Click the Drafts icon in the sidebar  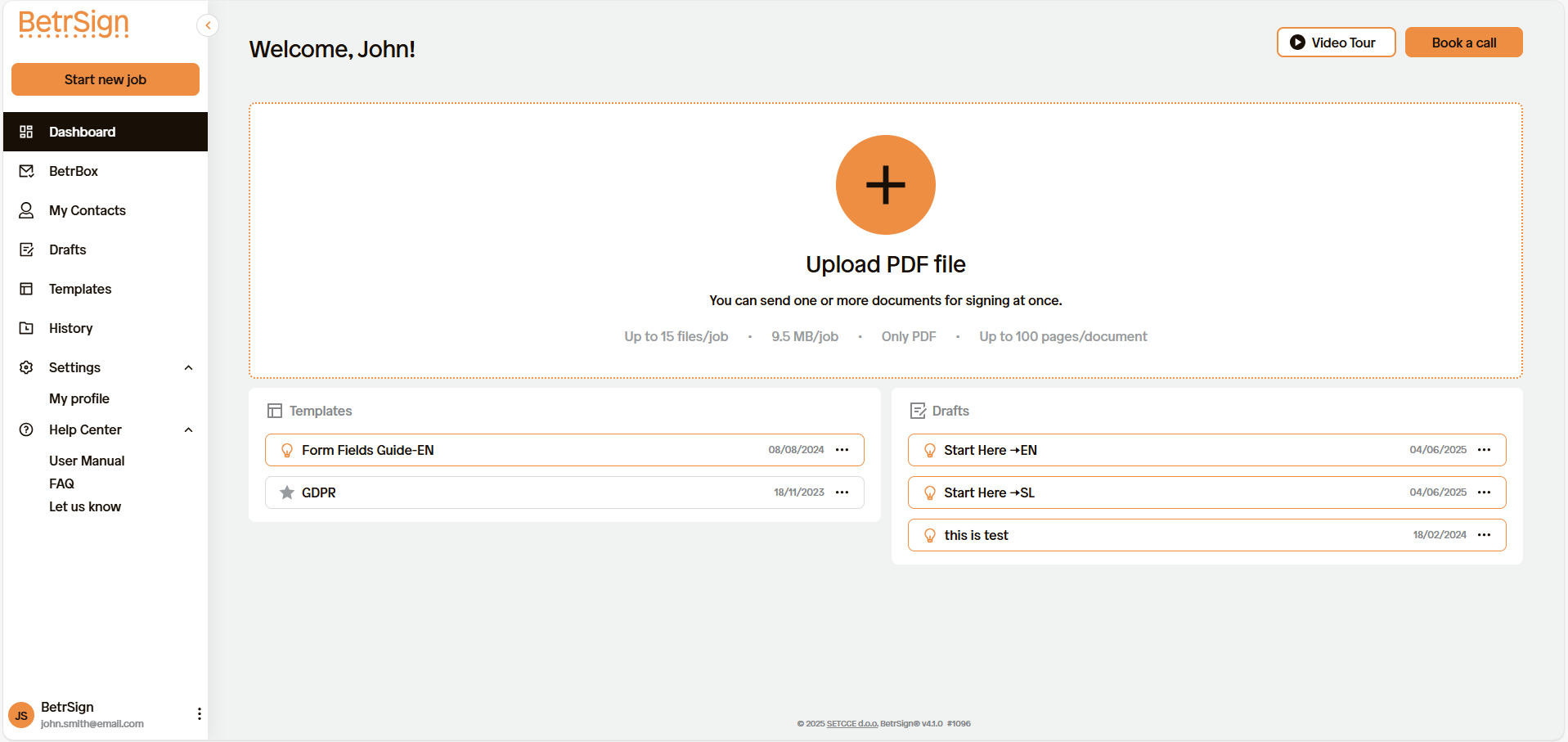[x=25, y=250]
